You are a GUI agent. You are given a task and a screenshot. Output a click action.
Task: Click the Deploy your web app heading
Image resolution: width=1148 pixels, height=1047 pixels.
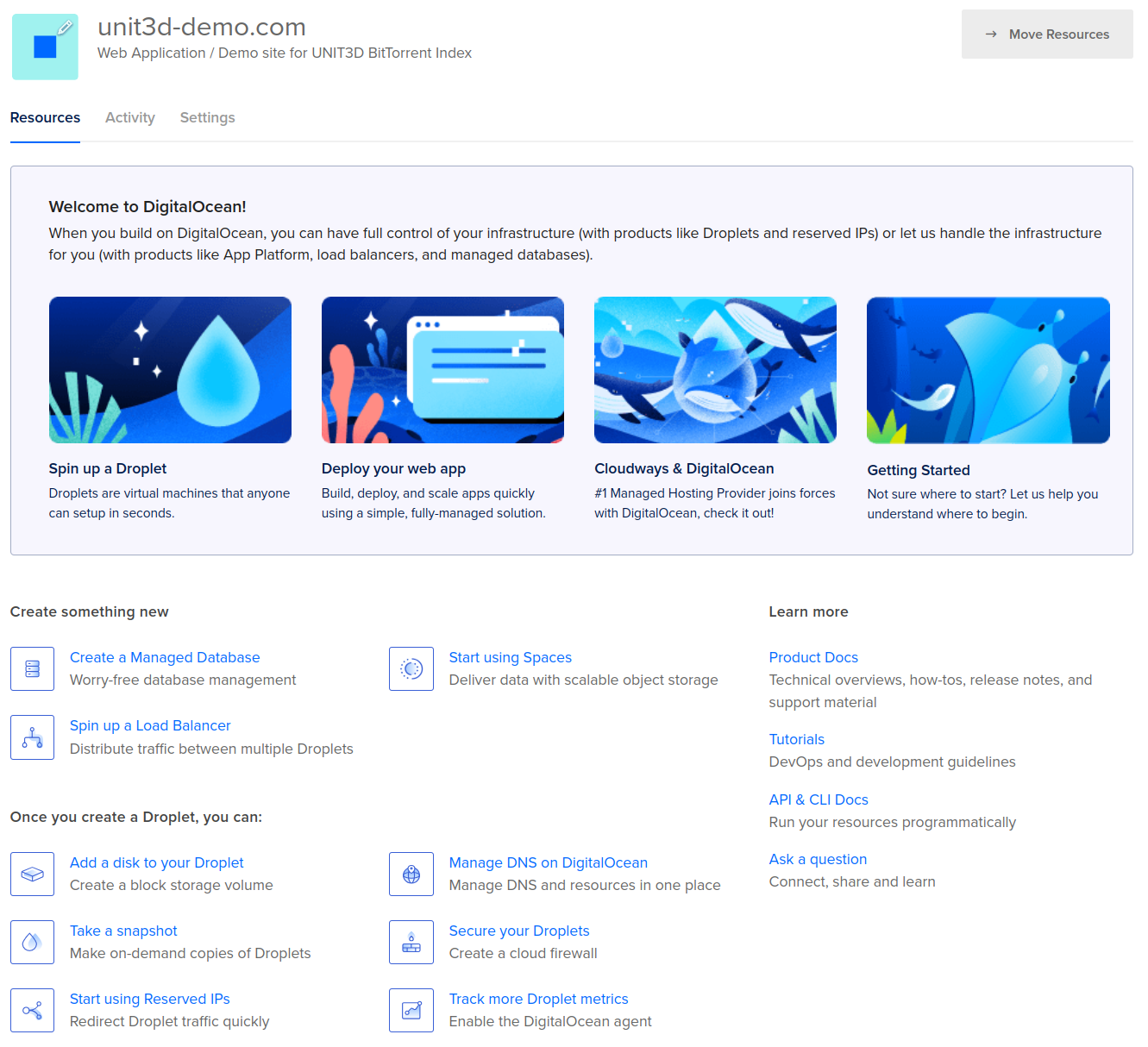point(393,468)
